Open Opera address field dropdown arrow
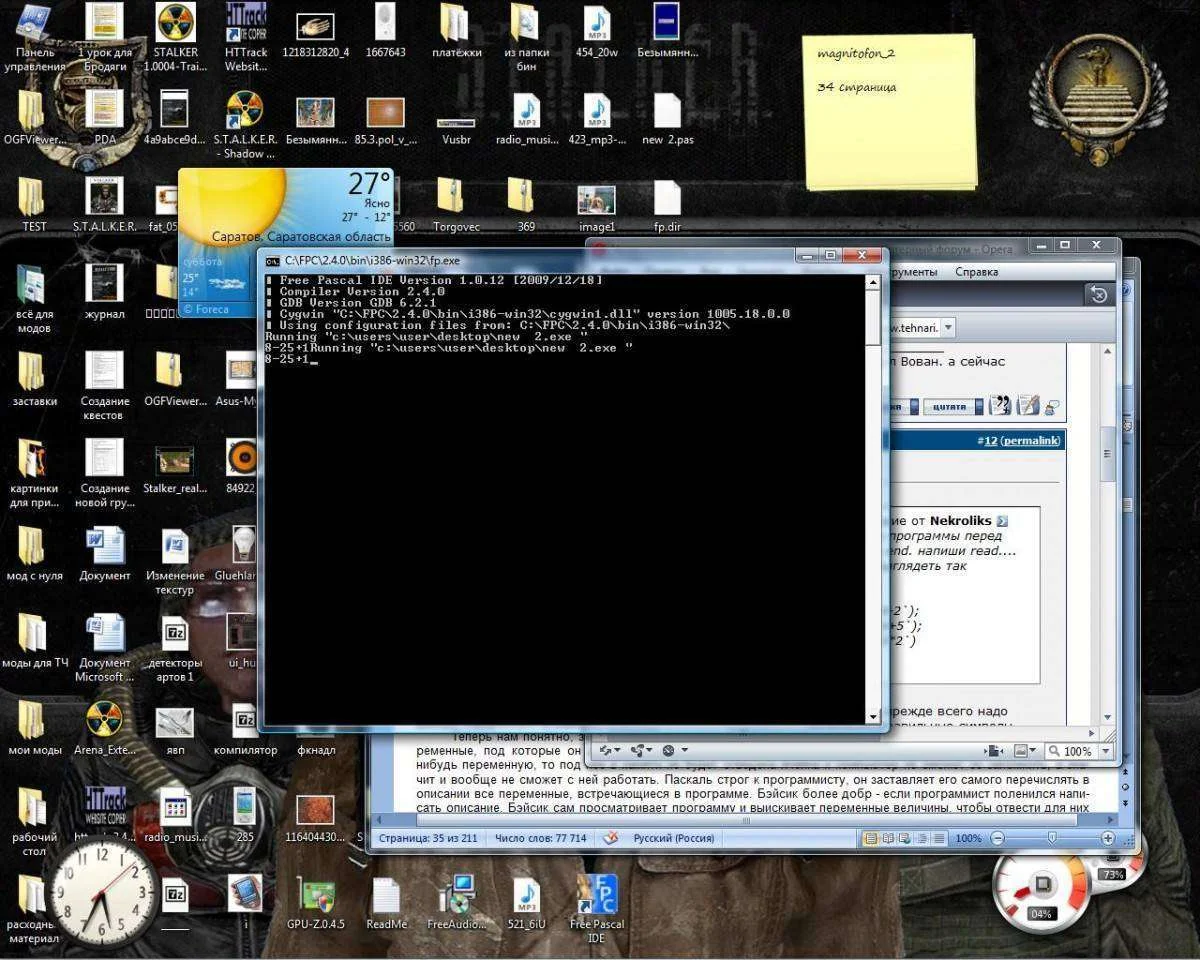This screenshot has height=960, width=1200. [948, 327]
